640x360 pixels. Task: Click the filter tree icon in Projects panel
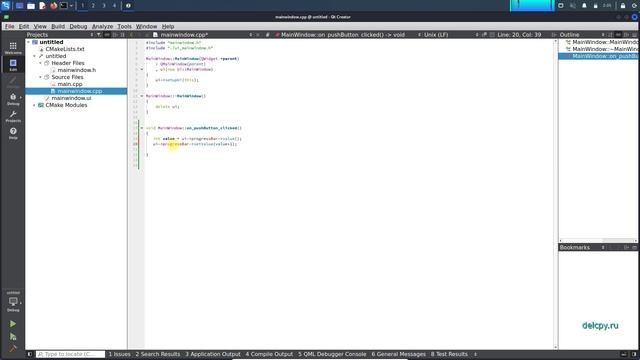point(99,35)
